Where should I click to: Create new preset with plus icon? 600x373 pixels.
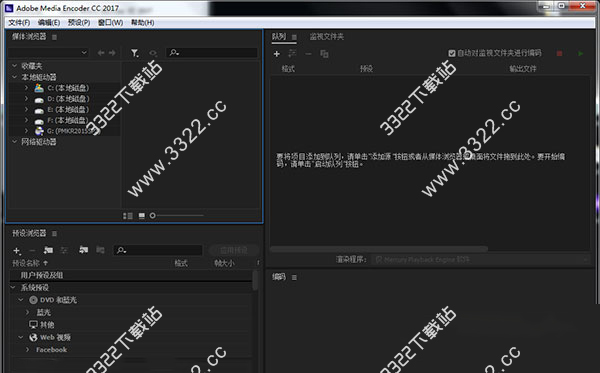coord(16,251)
